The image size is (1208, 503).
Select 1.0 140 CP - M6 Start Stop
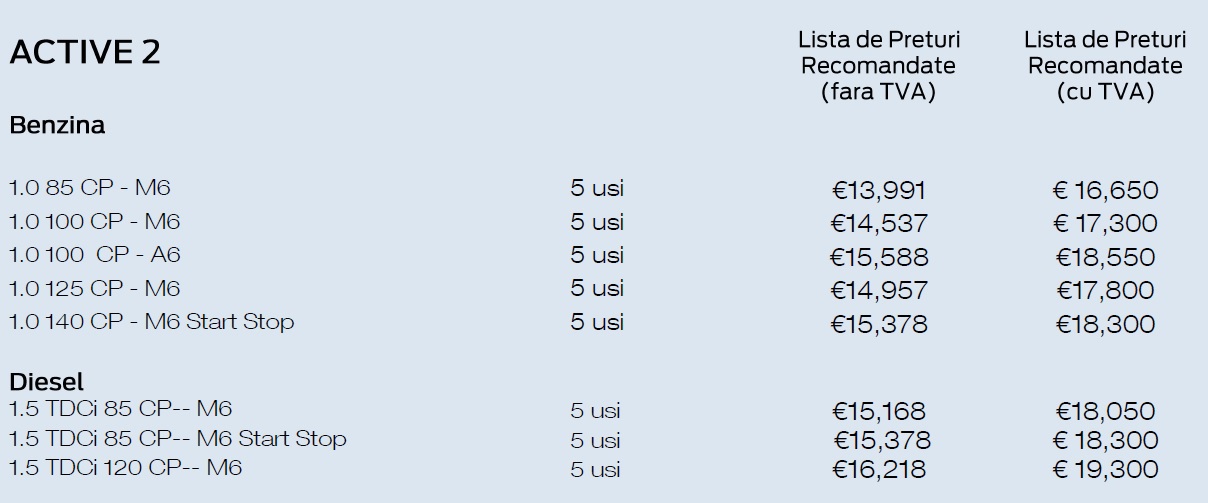(x=151, y=322)
